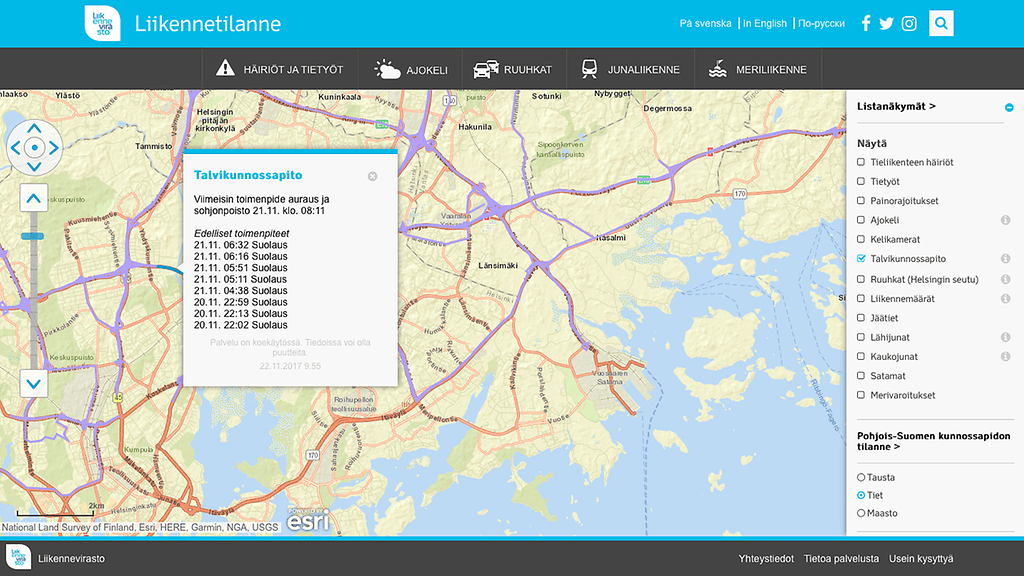Screen dimensions: 1024x576
Task: Click the info icon next to Ajokeli
Action: click(x=1005, y=220)
